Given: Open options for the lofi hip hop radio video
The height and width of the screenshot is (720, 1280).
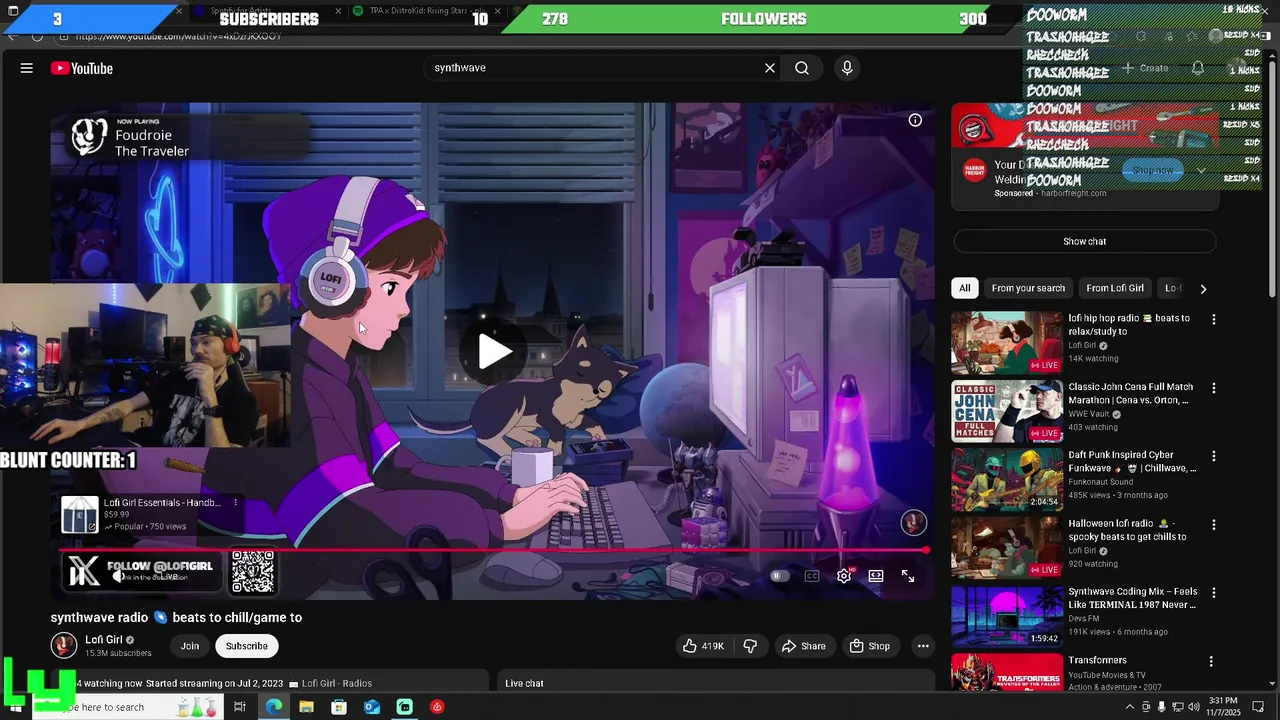Looking at the screenshot, I should click(x=1214, y=320).
